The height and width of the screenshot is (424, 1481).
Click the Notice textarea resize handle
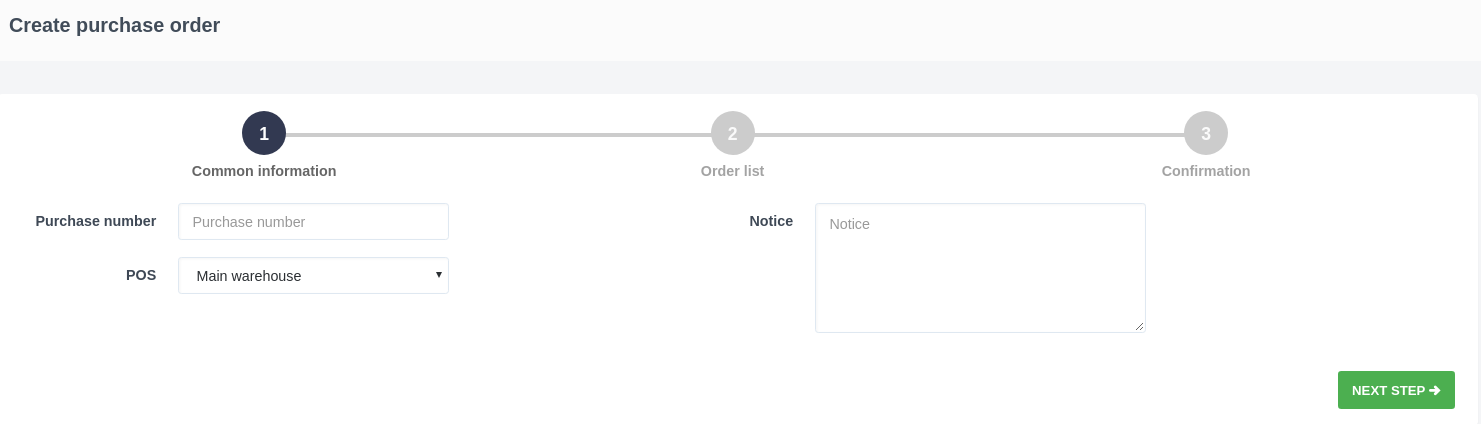(1139, 326)
